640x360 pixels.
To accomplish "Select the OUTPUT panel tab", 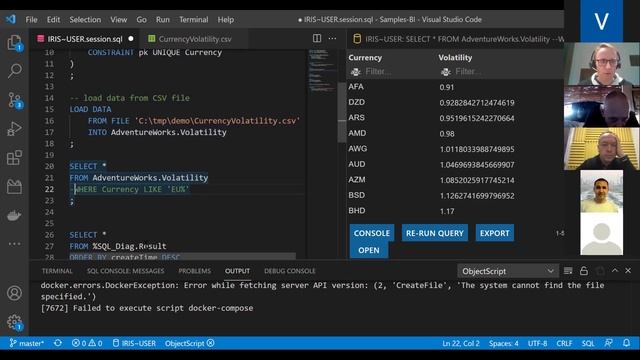I will point(237,271).
